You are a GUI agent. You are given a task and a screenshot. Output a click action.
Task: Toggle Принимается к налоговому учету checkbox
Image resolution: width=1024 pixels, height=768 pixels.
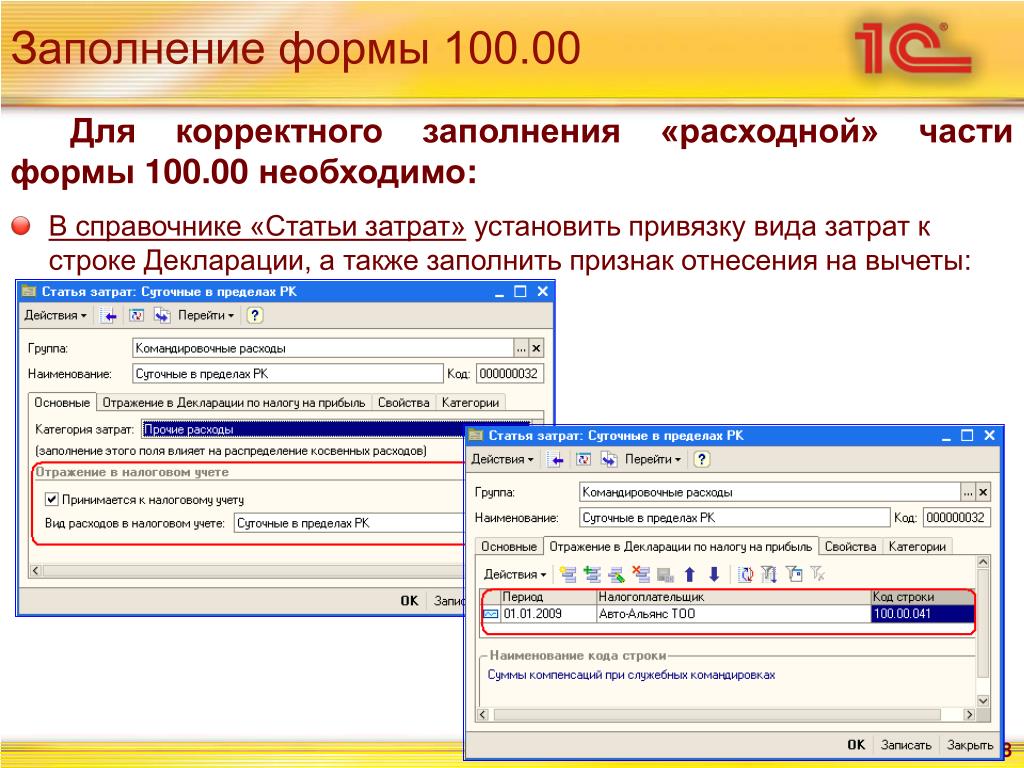pos(52,500)
